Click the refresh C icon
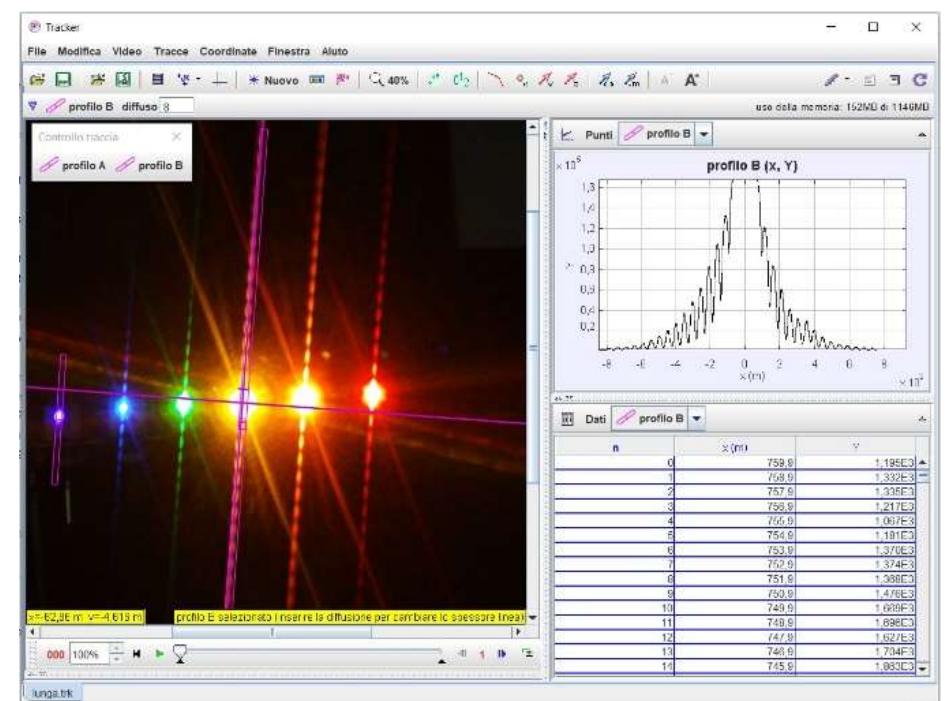 click(x=920, y=80)
